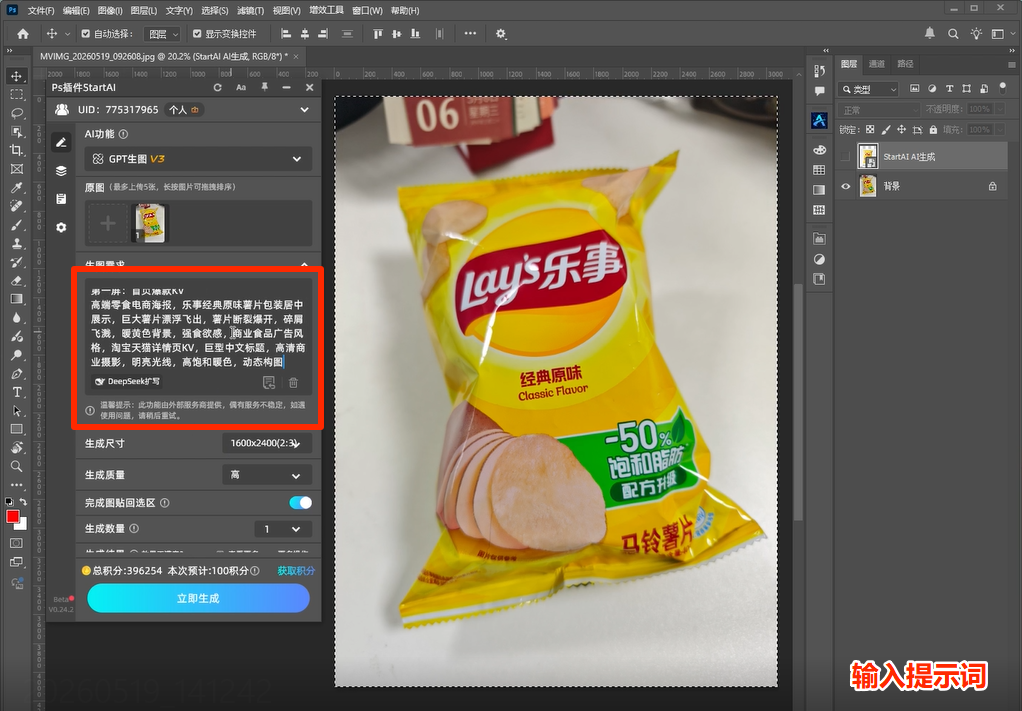Open StartAI plugin settings gear icon
This screenshot has height=711, width=1022.
(61, 227)
